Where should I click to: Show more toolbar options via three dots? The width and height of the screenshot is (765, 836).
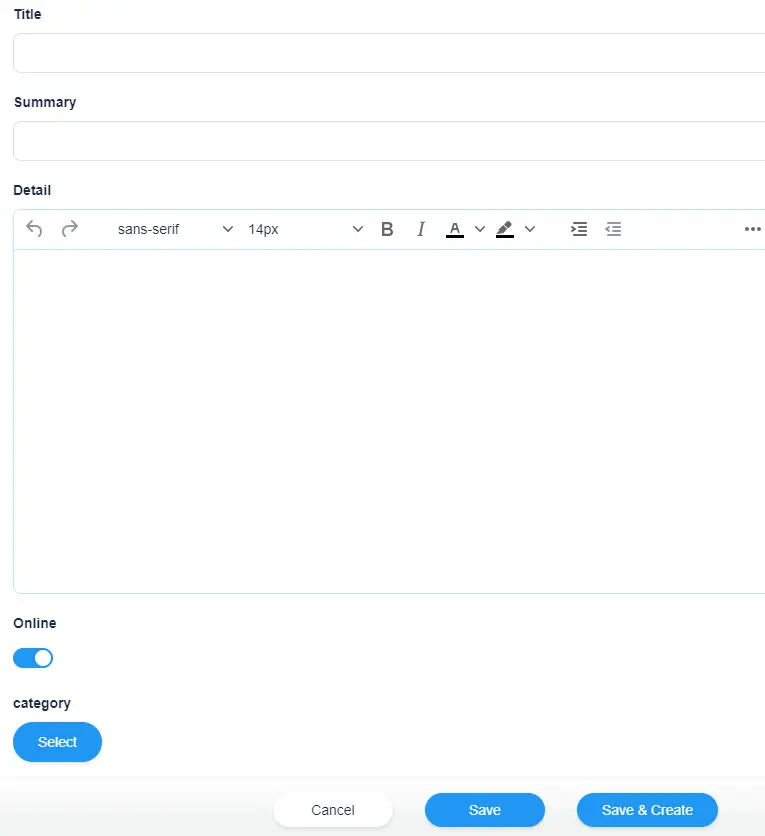click(x=753, y=229)
